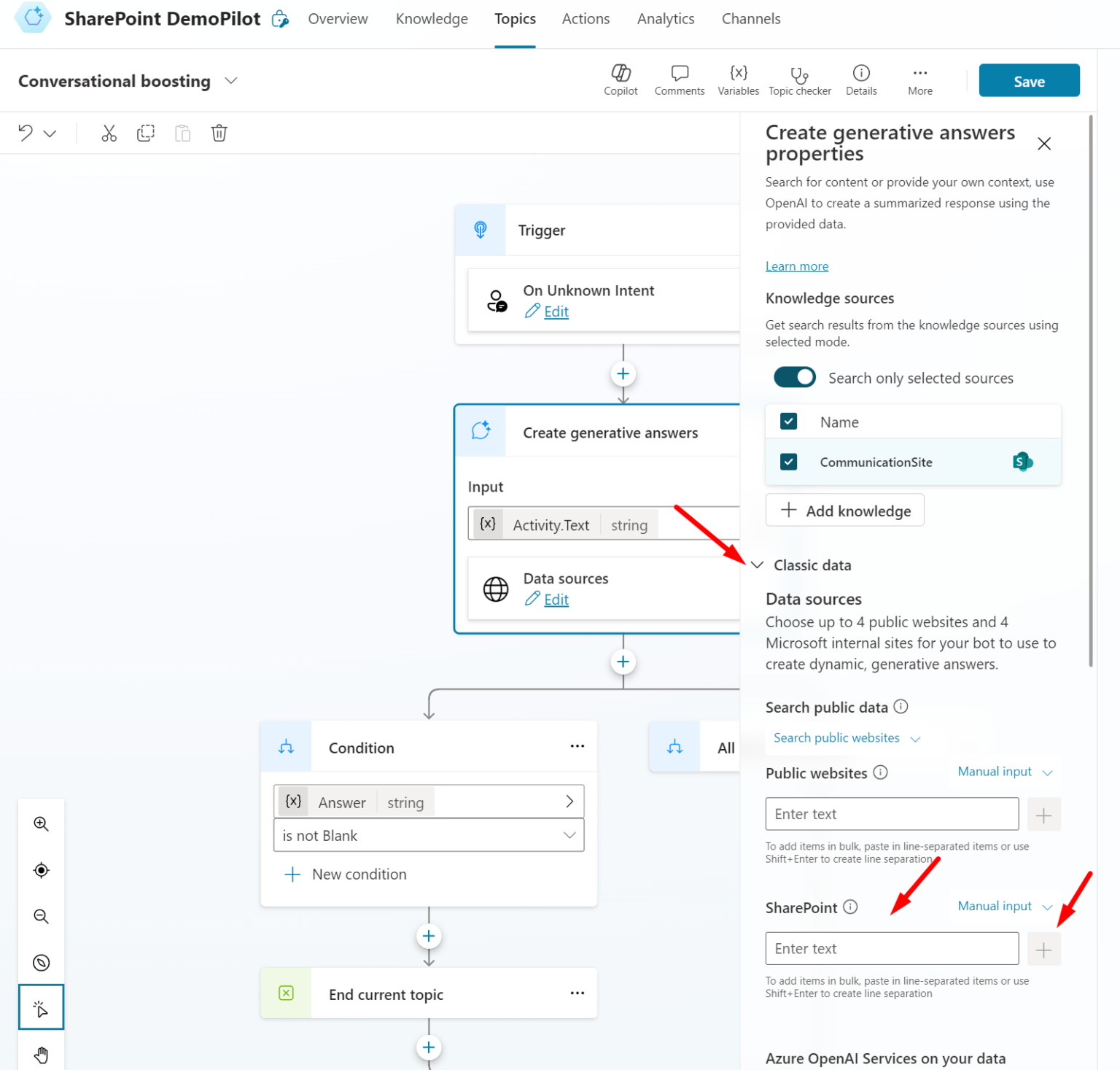Collapse the Classic data section
This screenshot has height=1070, width=1120.
click(x=757, y=565)
